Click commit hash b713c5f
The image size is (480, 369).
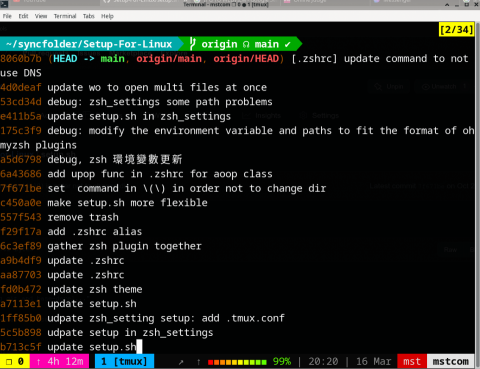click(x=21, y=347)
